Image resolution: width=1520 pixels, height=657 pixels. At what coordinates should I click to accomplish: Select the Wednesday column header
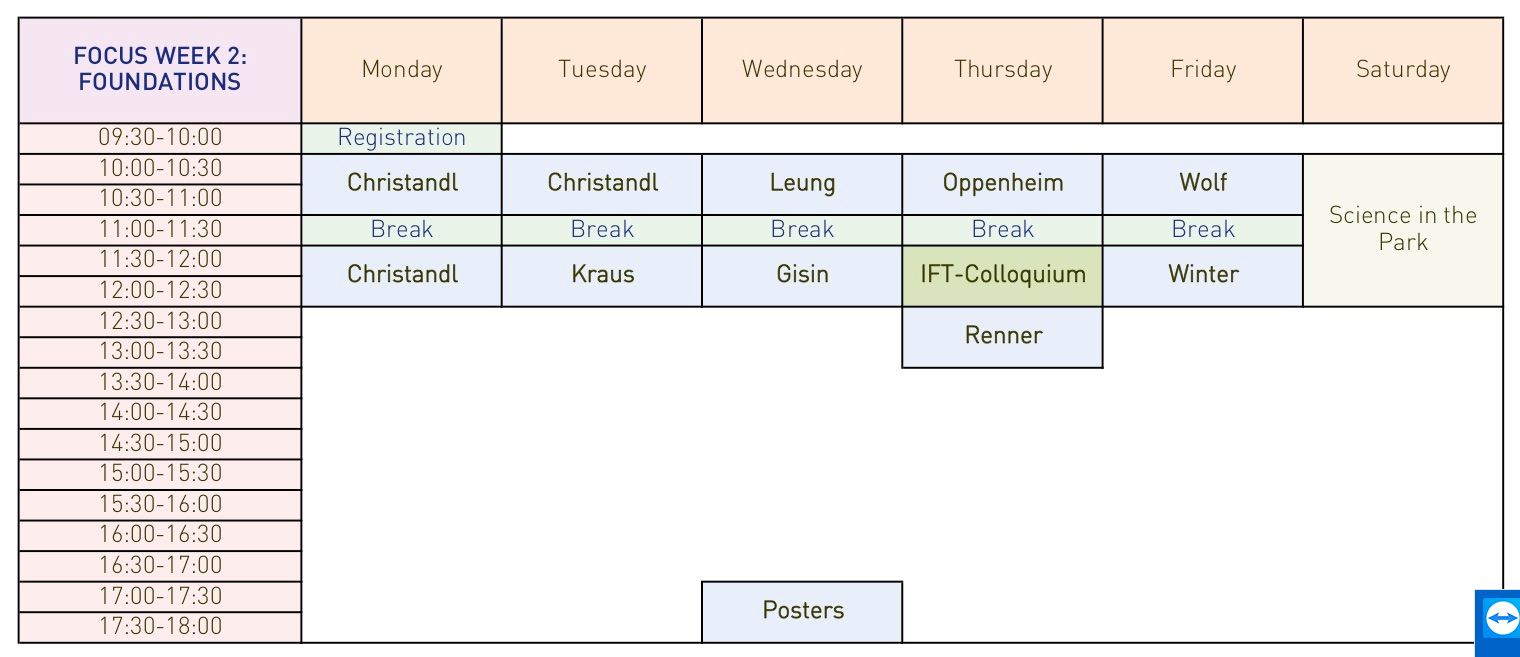[802, 70]
